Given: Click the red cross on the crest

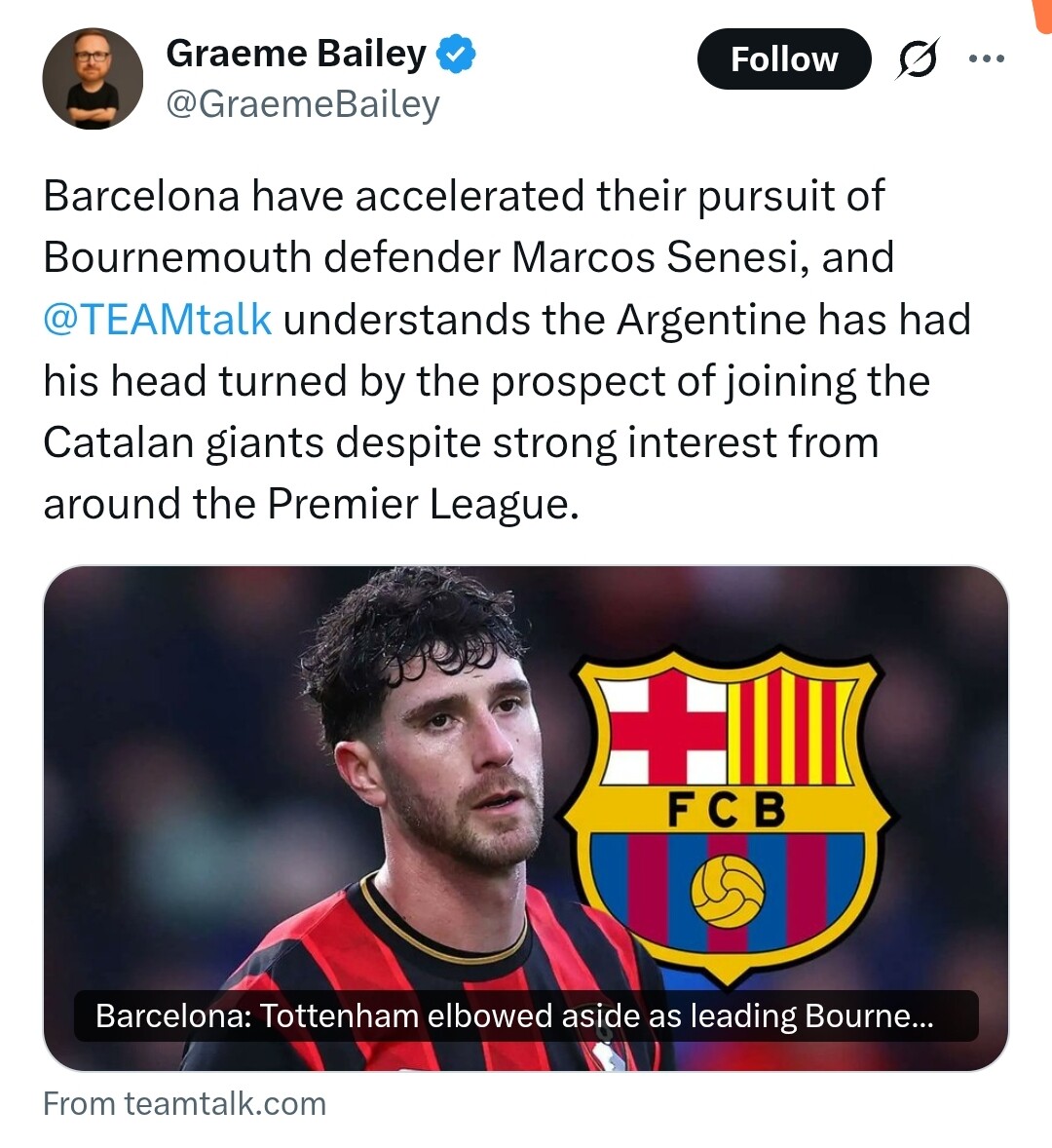Looking at the screenshot, I should (x=664, y=721).
